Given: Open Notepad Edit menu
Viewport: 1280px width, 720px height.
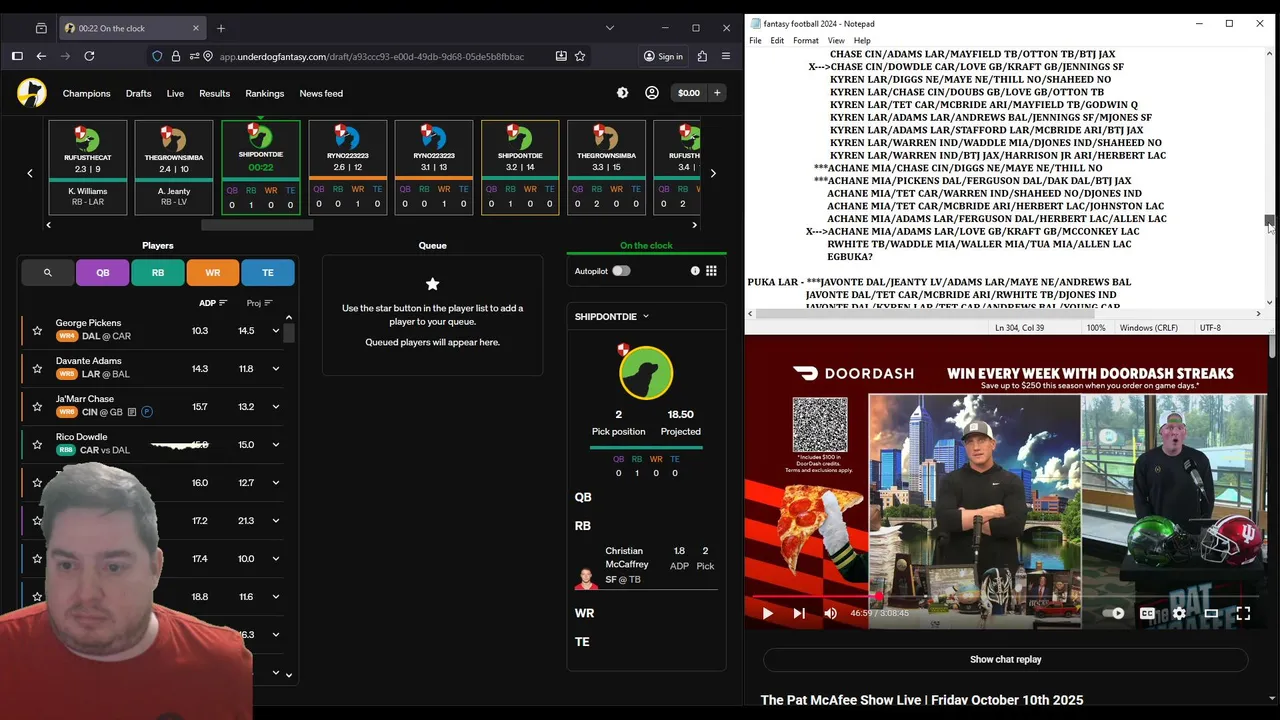Looking at the screenshot, I should [777, 41].
